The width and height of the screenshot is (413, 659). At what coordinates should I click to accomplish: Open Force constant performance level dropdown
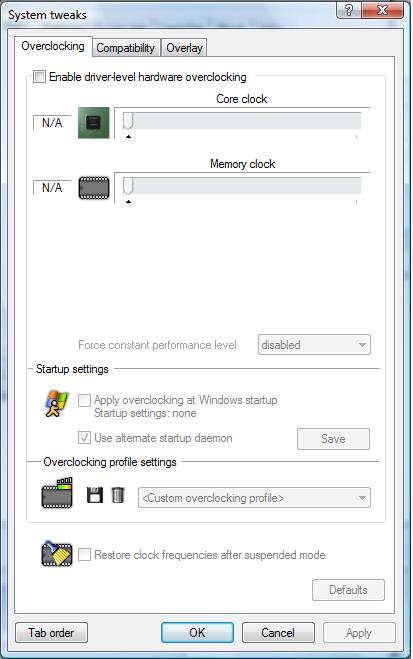point(314,345)
